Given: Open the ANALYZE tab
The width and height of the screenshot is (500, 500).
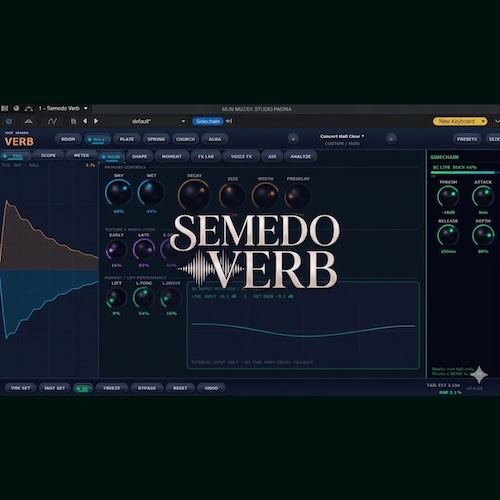Looking at the screenshot, I should (300, 157).
